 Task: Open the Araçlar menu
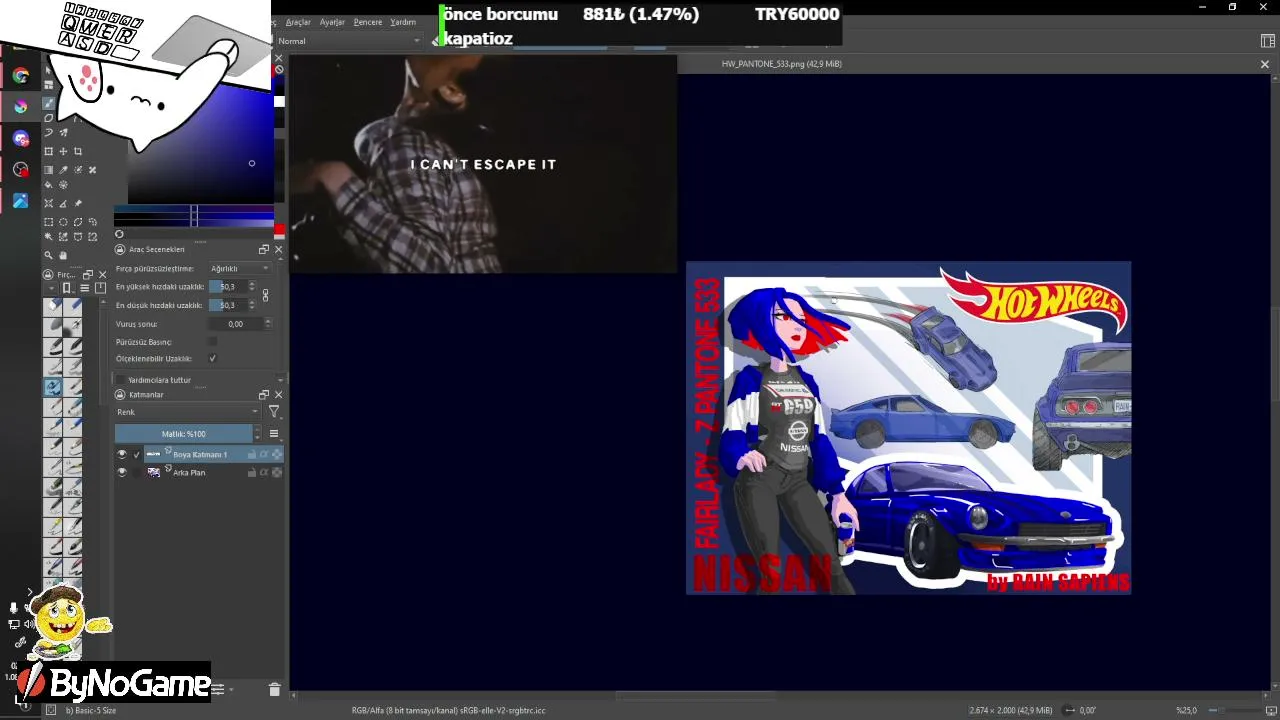298,22
